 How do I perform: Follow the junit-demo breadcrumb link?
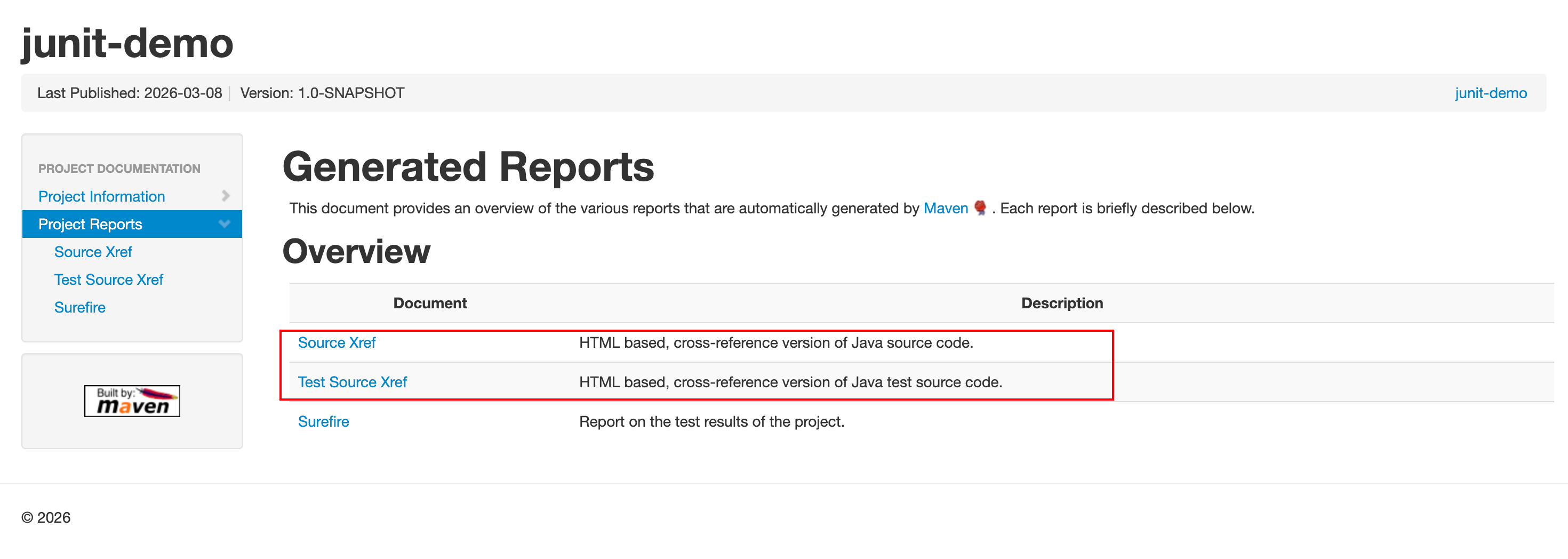point(1491,93)
